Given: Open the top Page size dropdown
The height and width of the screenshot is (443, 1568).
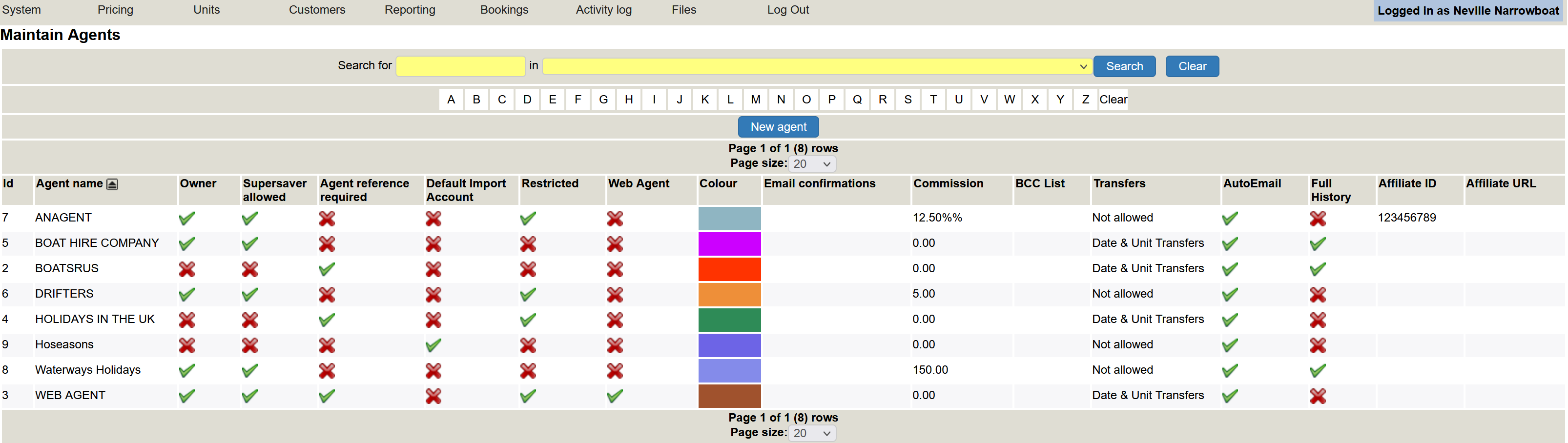Looking at the screenshot, I should (812, 164).
